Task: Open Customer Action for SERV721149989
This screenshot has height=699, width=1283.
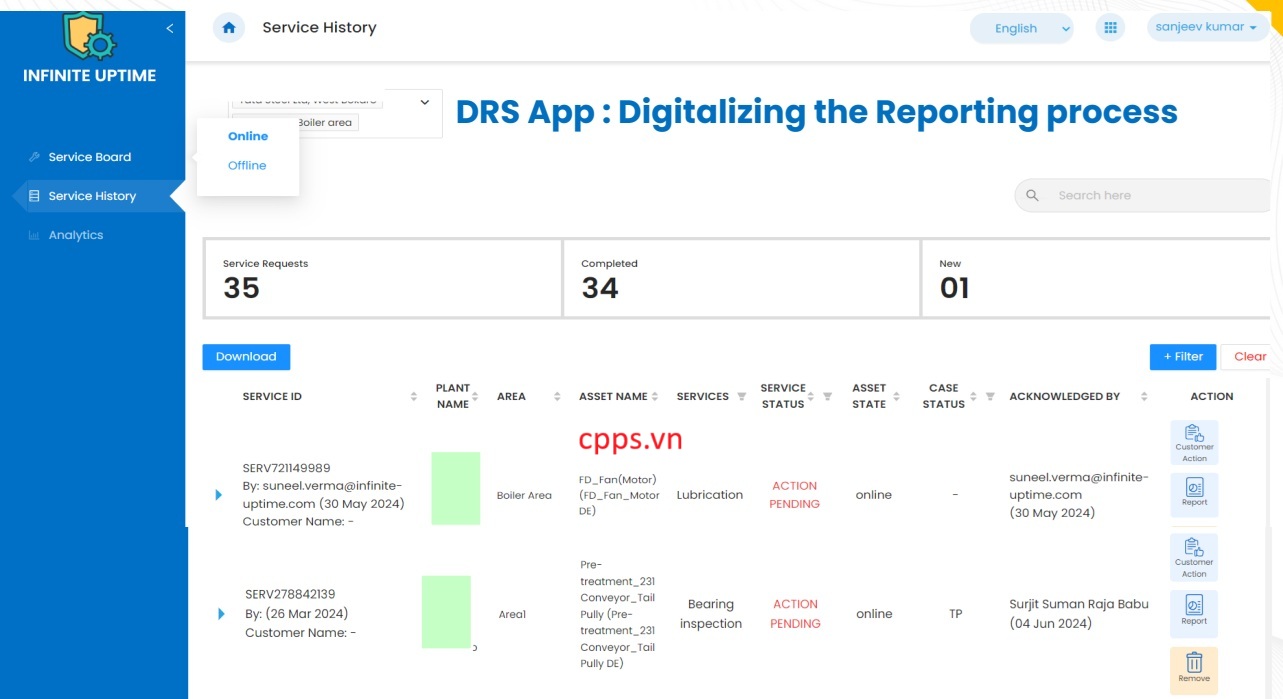Action: 1194,443
